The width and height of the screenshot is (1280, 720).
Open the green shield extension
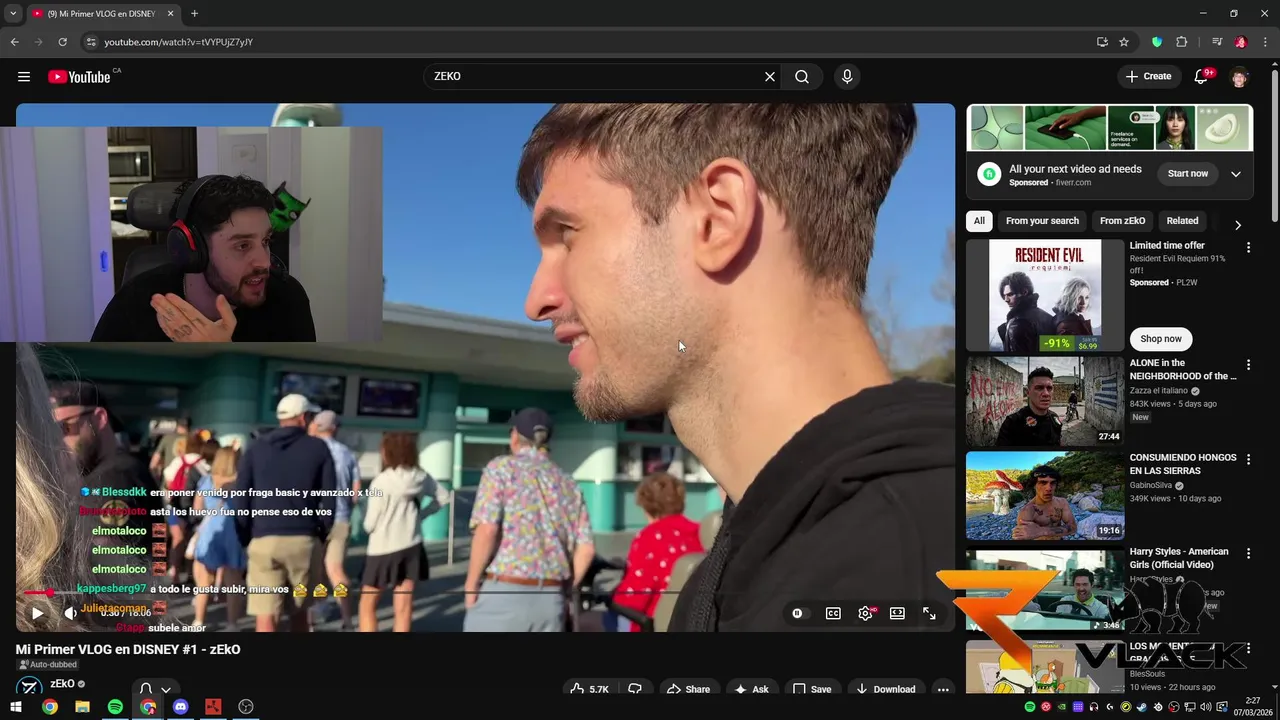click(x=1157, y=42)
